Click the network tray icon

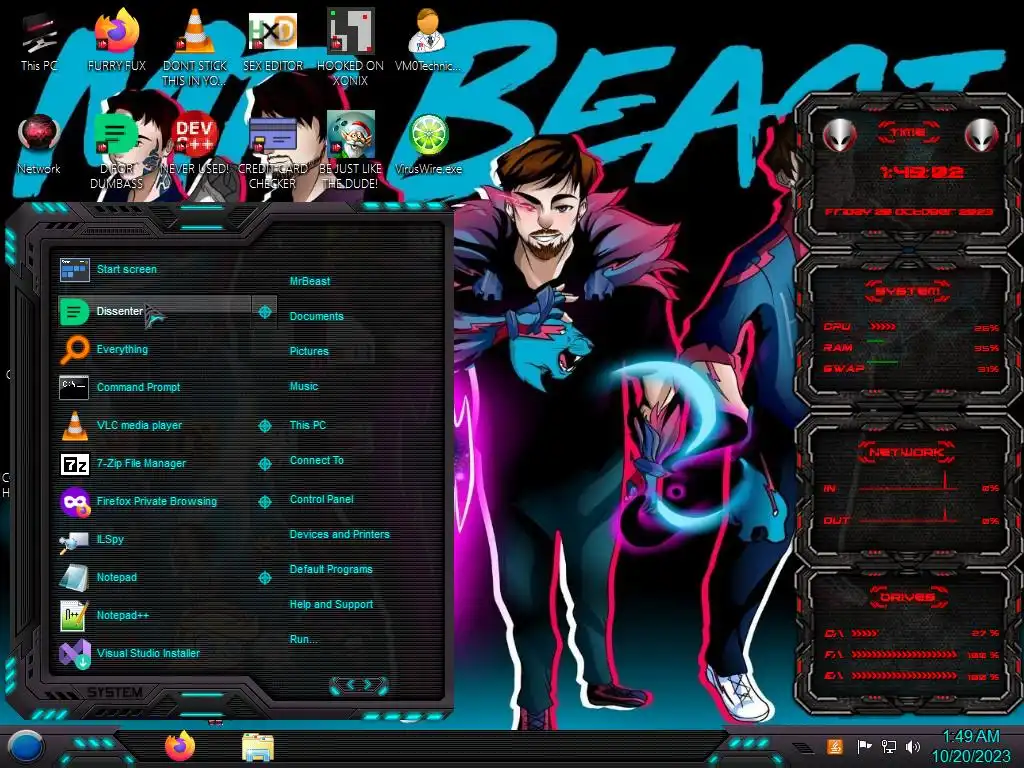(888, 746)
